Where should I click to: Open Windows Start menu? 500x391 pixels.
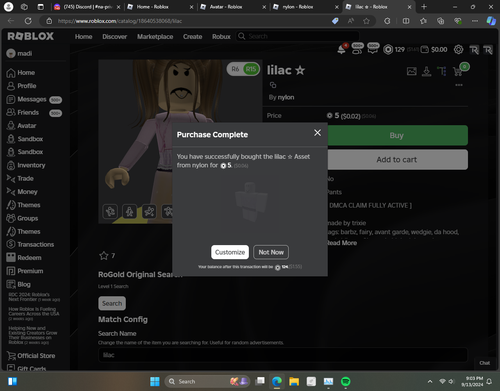coord(155,381)
